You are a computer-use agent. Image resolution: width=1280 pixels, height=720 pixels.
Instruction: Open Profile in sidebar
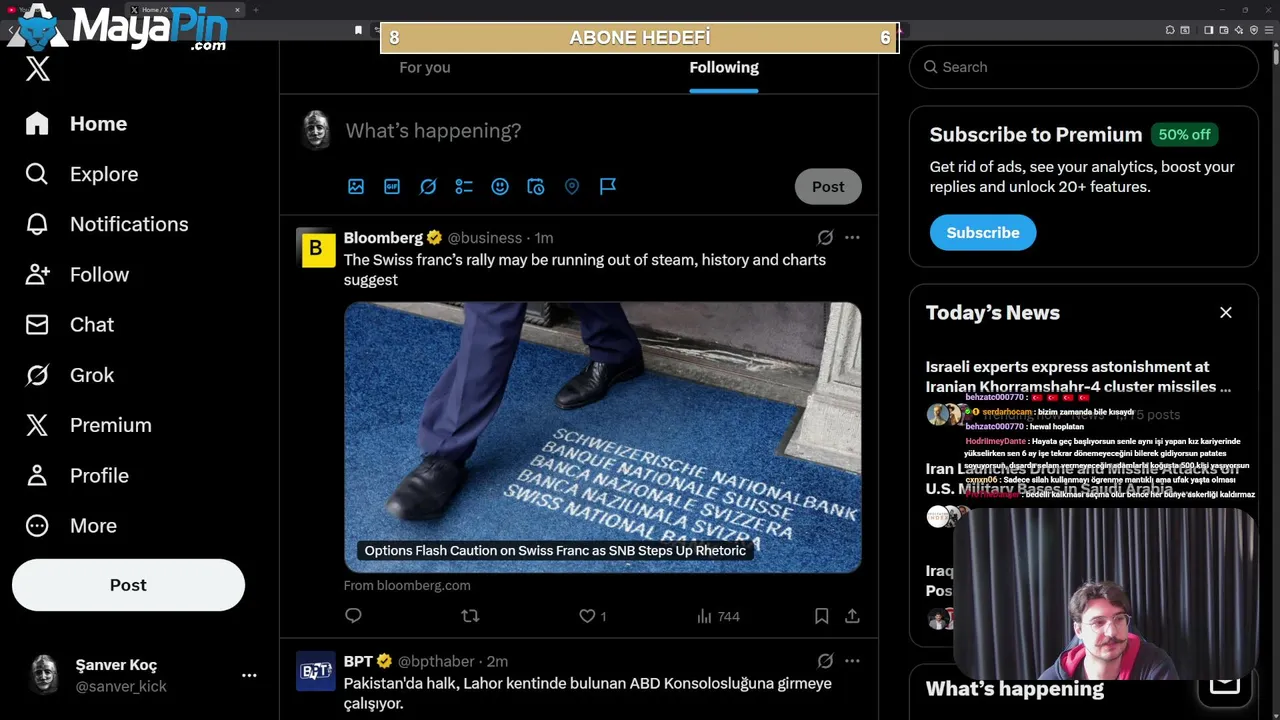77,475
